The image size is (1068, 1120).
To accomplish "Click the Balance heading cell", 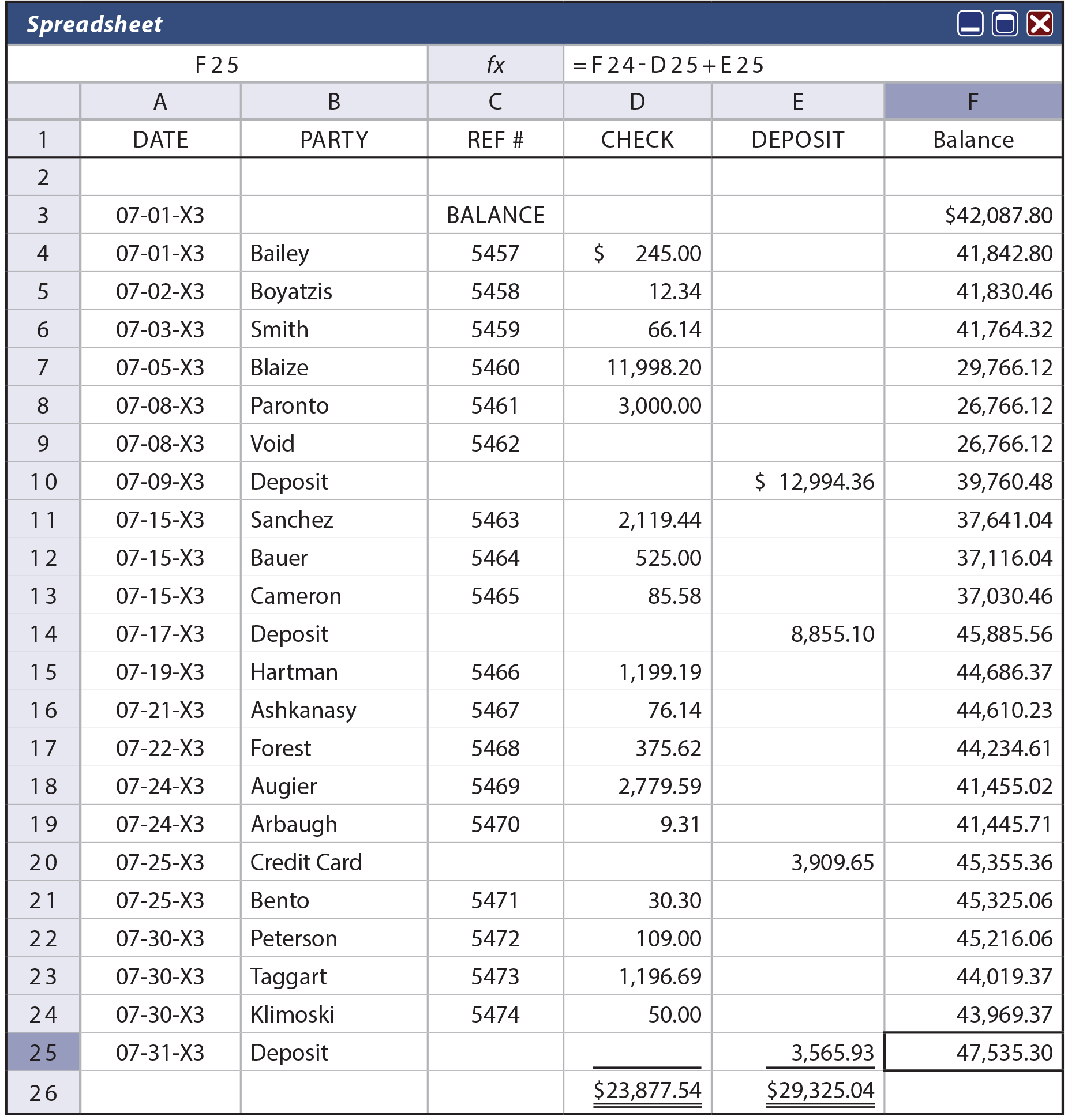I will click(x=973, y=139).
